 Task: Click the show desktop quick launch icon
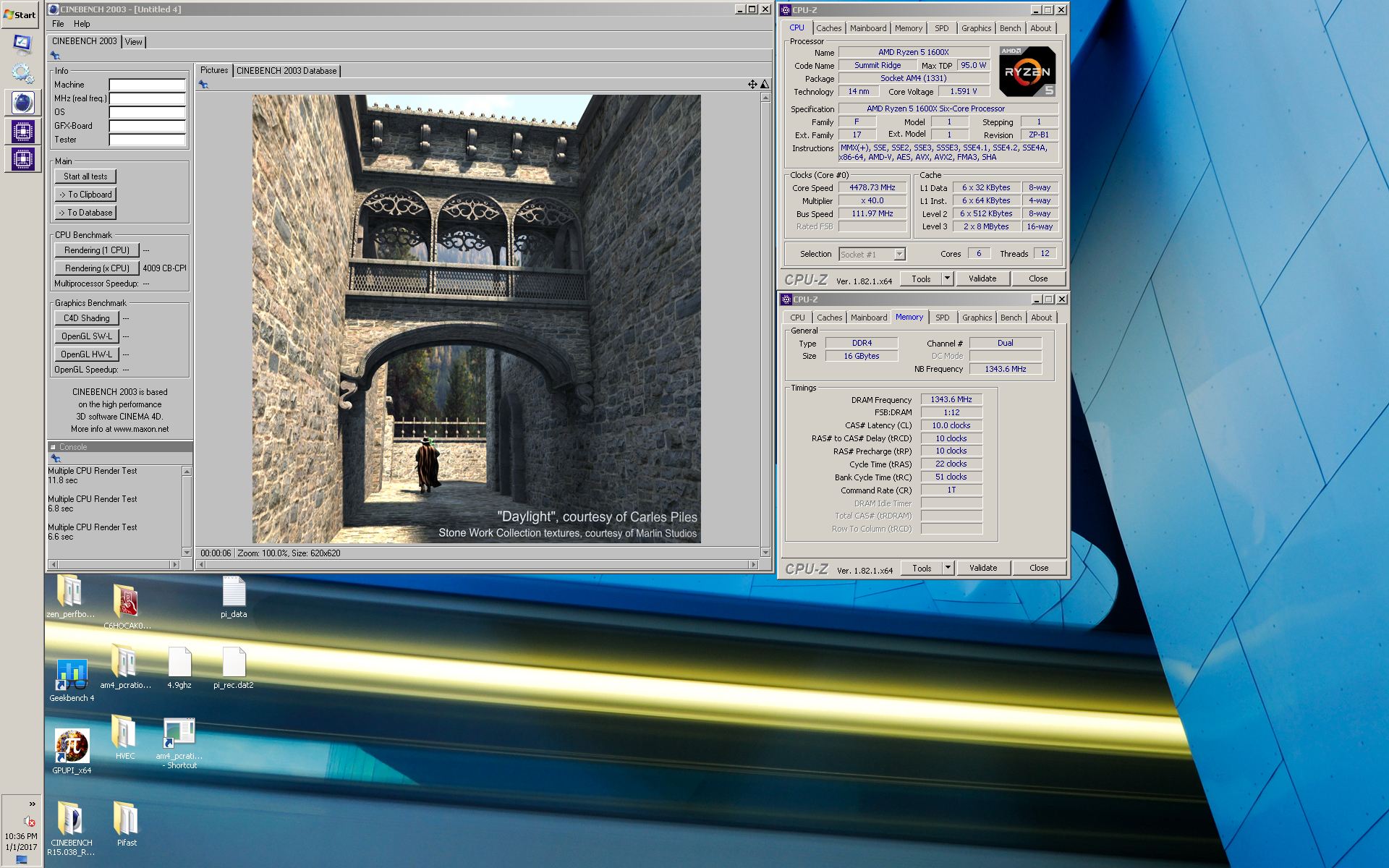pyautogui.click(x=22, y=44)
